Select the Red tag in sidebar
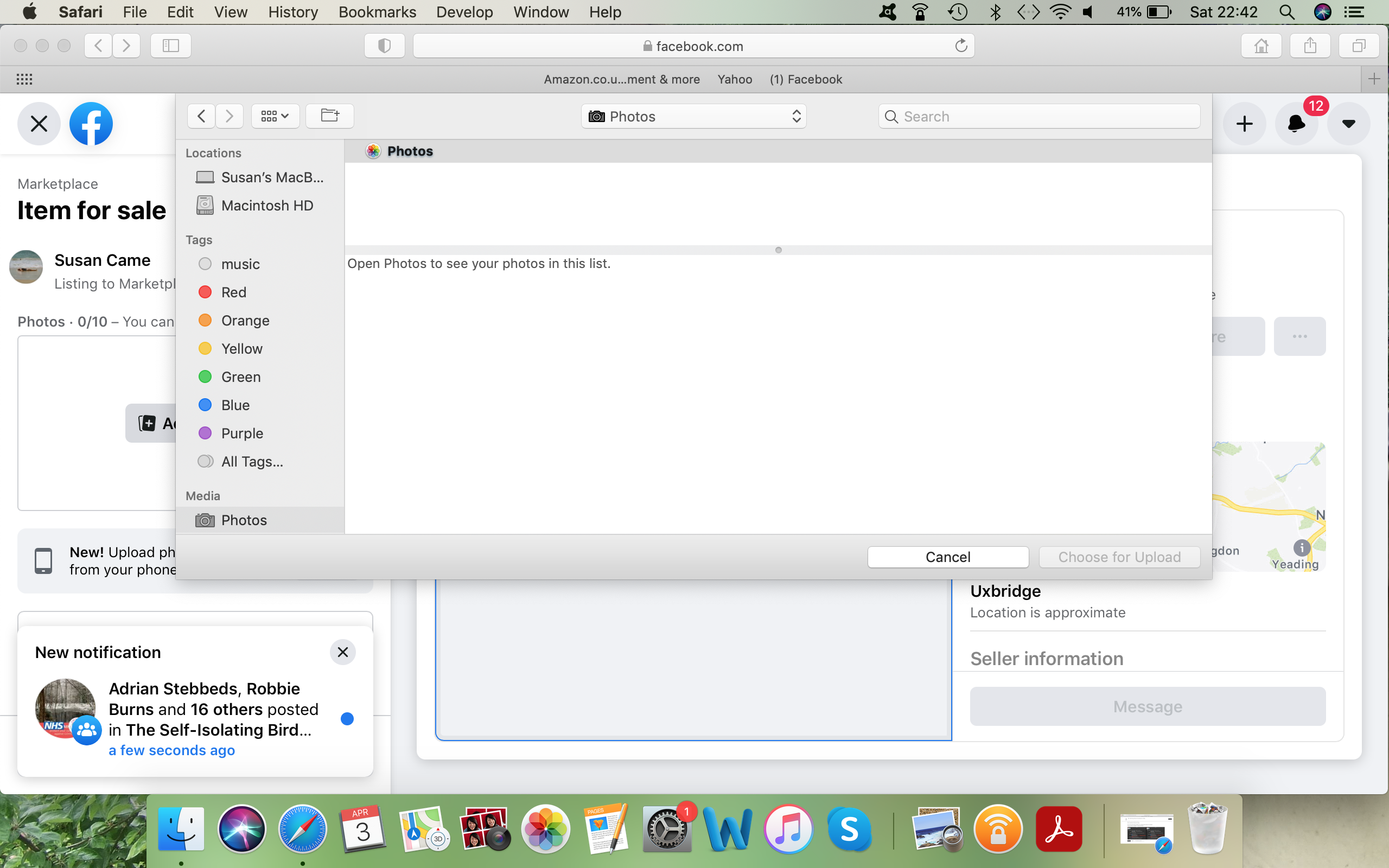The height and width of the screenshot is (868, 1389). pyautogui.click(x=234, y=292)
